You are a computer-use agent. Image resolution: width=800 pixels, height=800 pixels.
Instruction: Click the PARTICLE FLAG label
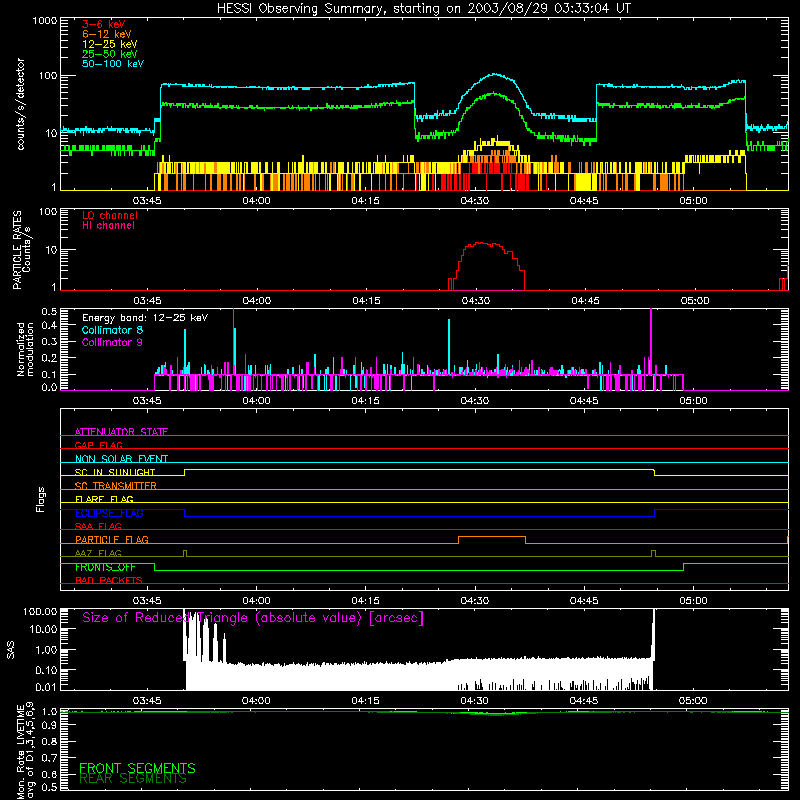click(x=112, y=540)
